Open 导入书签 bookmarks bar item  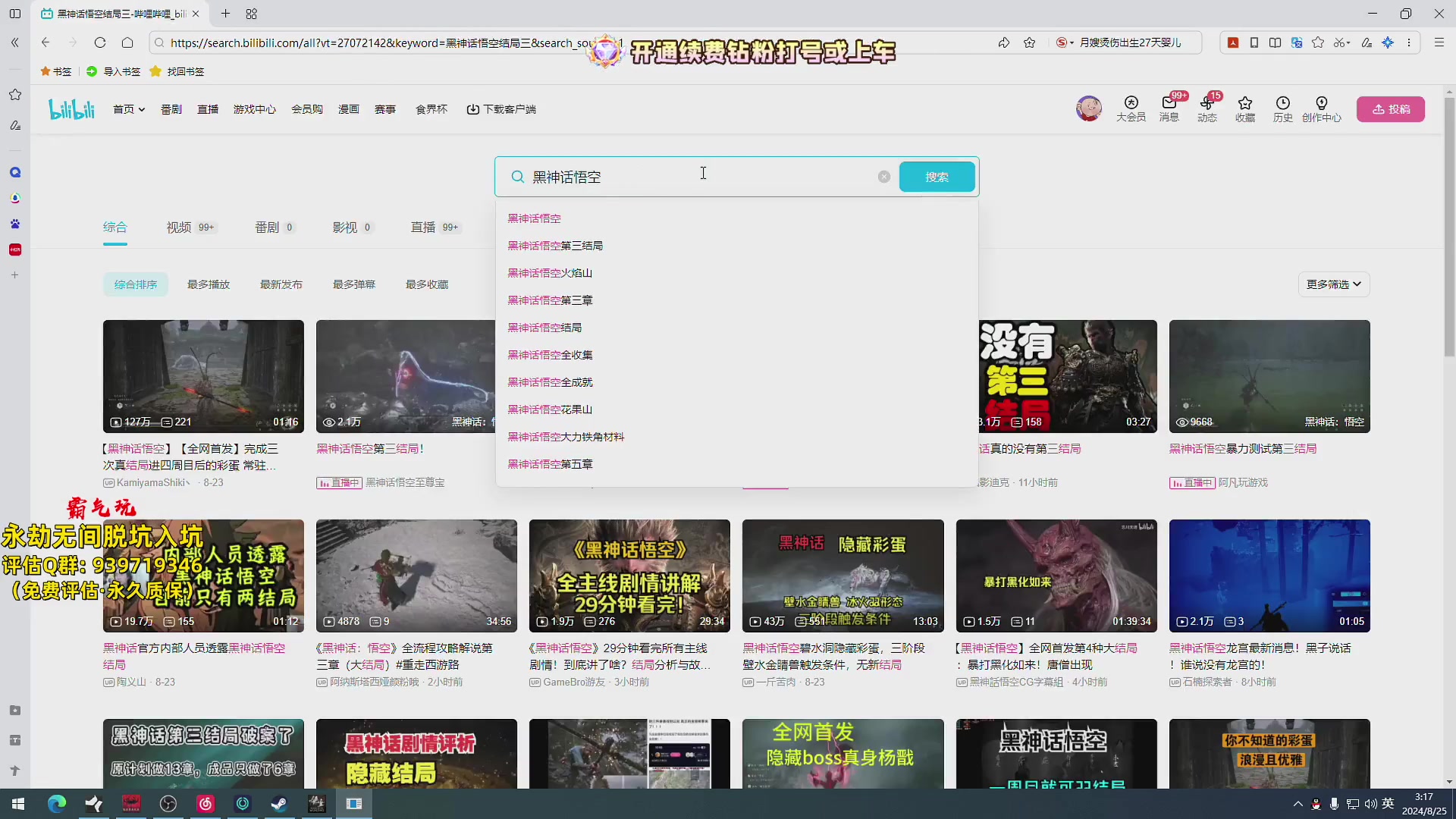click(113, 71)
